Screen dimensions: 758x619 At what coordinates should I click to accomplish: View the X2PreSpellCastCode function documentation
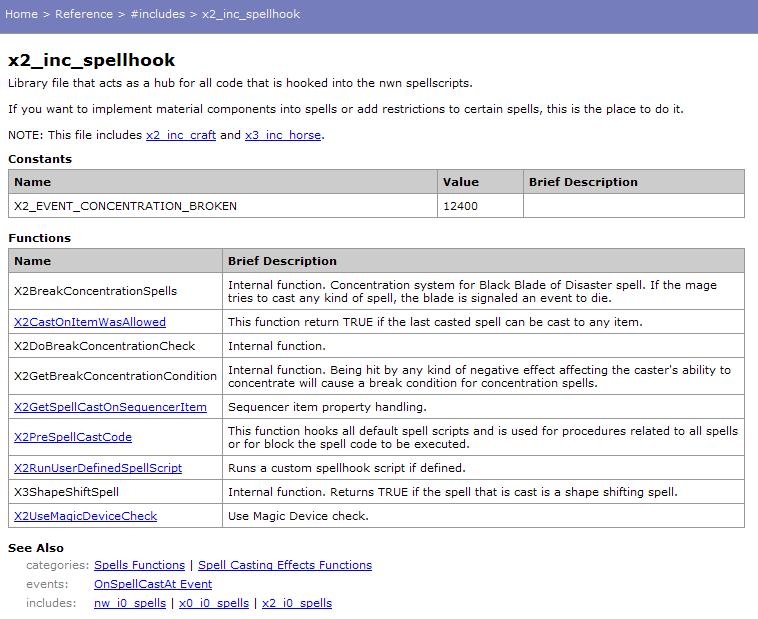pos(73,437)
